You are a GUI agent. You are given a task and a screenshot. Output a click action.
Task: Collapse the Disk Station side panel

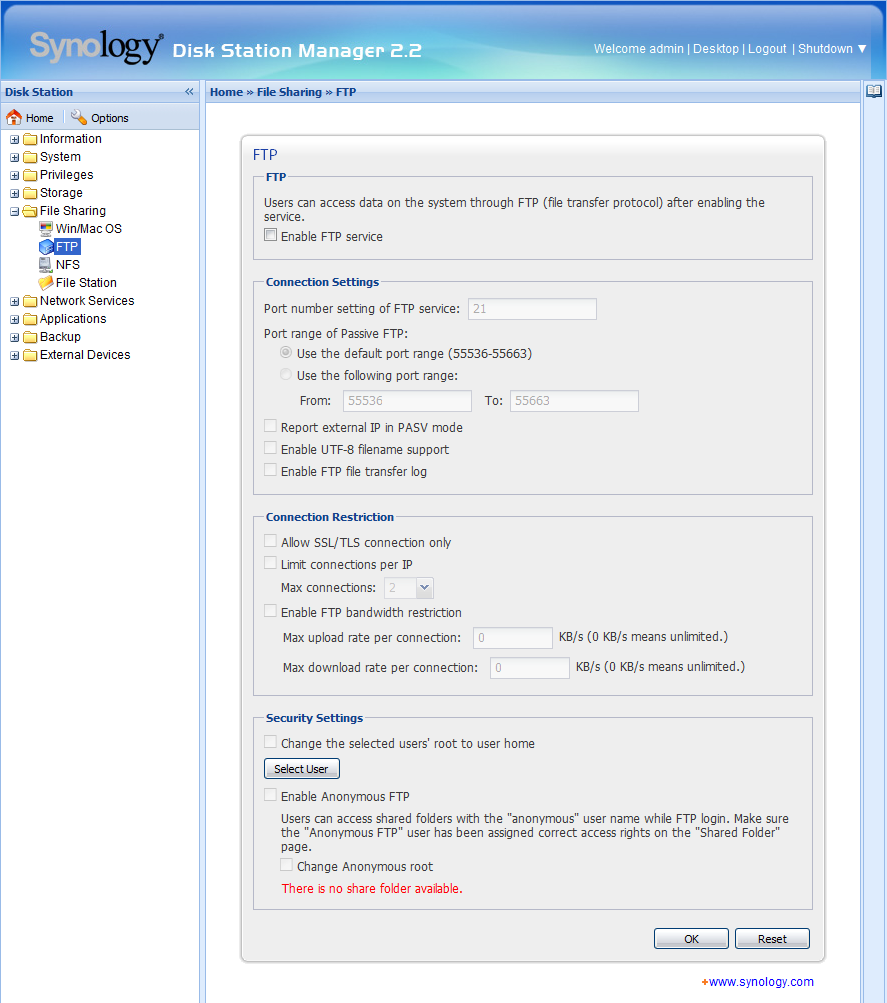click(x=189, y=91)
